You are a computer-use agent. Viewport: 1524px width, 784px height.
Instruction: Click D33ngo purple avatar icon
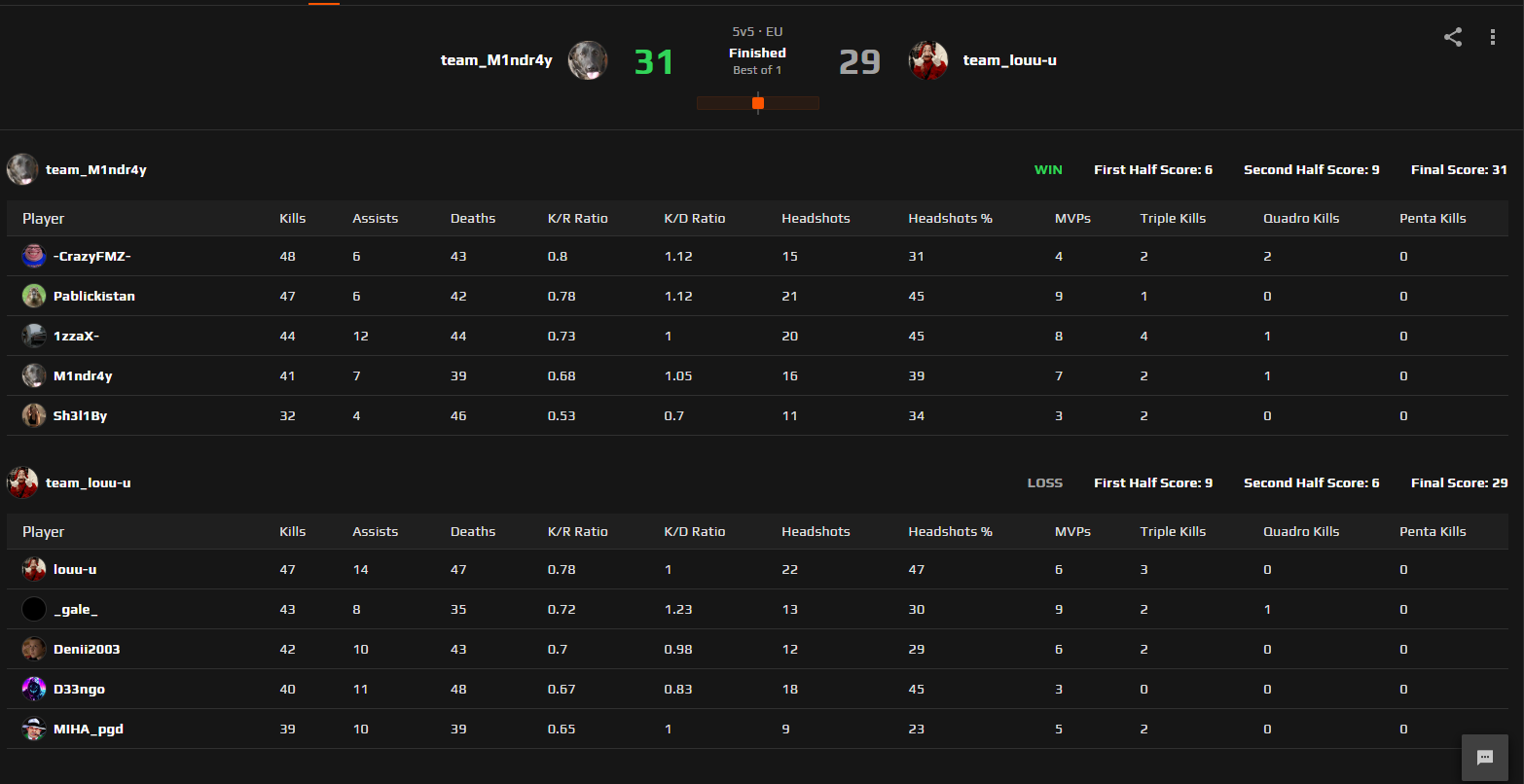tap(34, 689)
